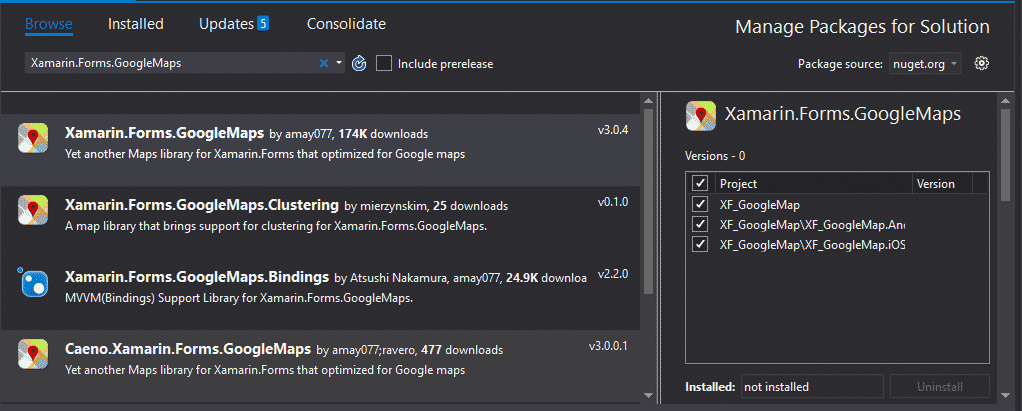The height and width of the screenshot is (411, 1022).
Task: Enable the Include prerelease checkbox
Action: 384,63
